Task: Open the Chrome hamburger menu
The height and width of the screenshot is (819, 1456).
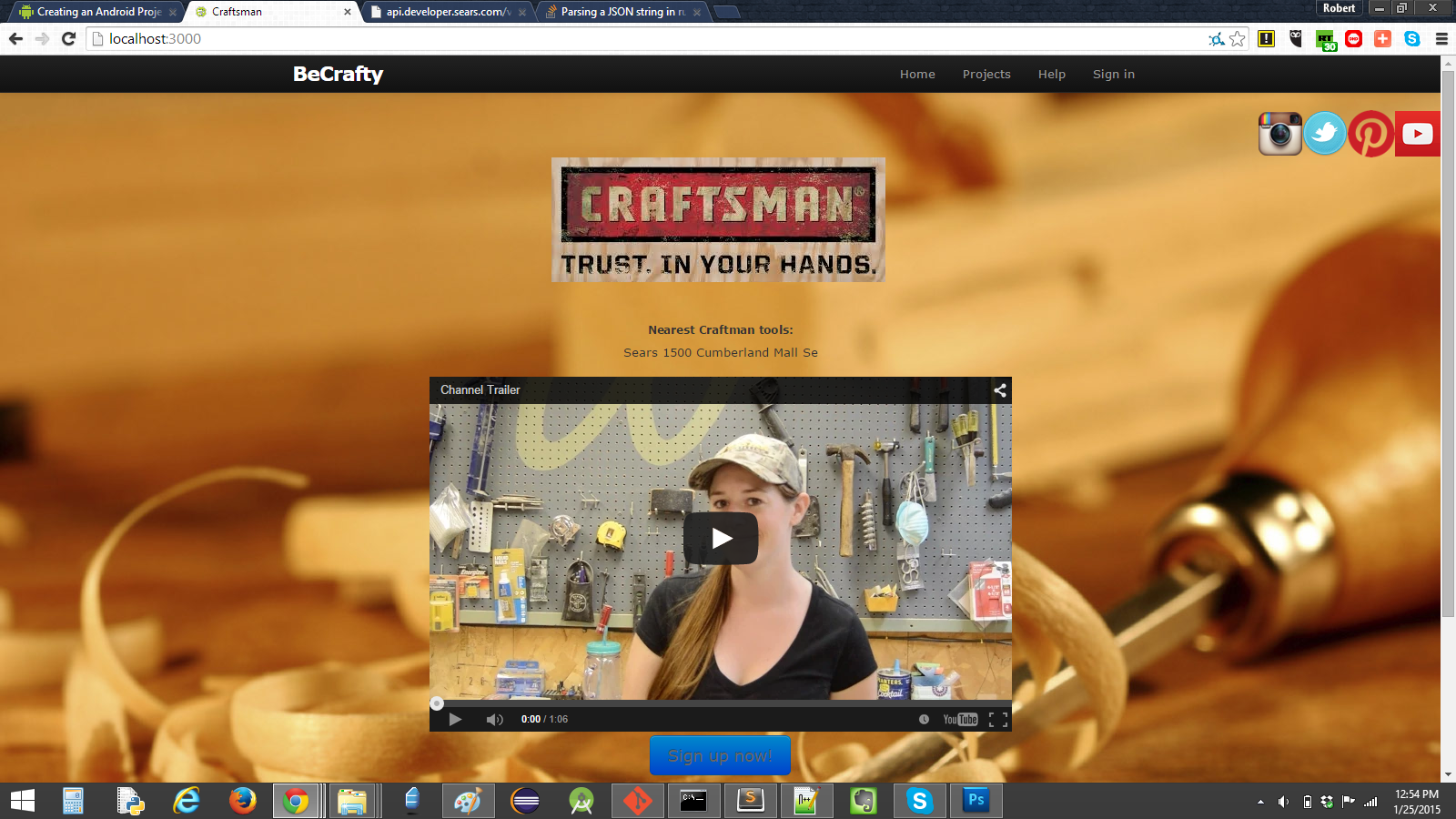Action: pos(1441,38)
